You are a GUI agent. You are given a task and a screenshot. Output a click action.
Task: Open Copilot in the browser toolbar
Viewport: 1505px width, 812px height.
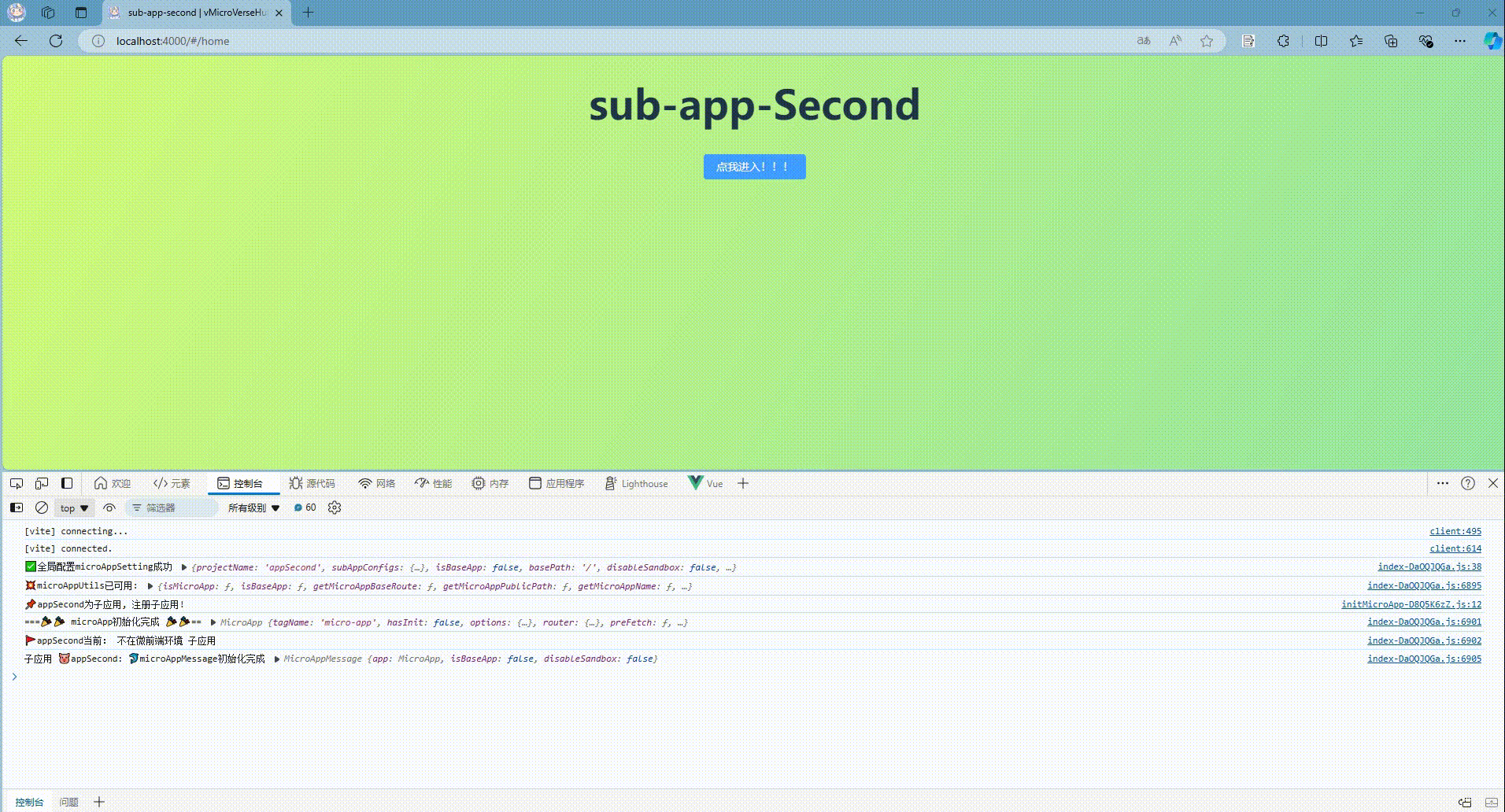[x=1491, y=40]
